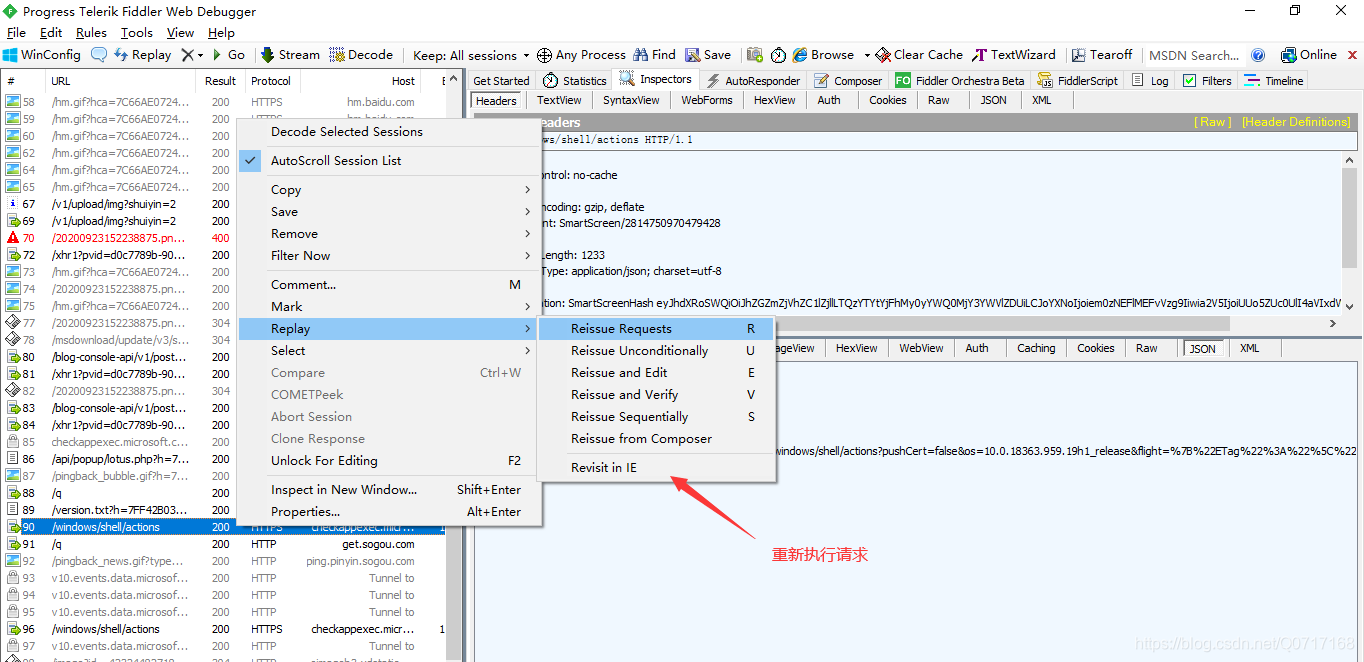The height and width of the screenshot is (662, 1364).
Task: Select the request SyntaxView tab
Action: coord(631,100)
